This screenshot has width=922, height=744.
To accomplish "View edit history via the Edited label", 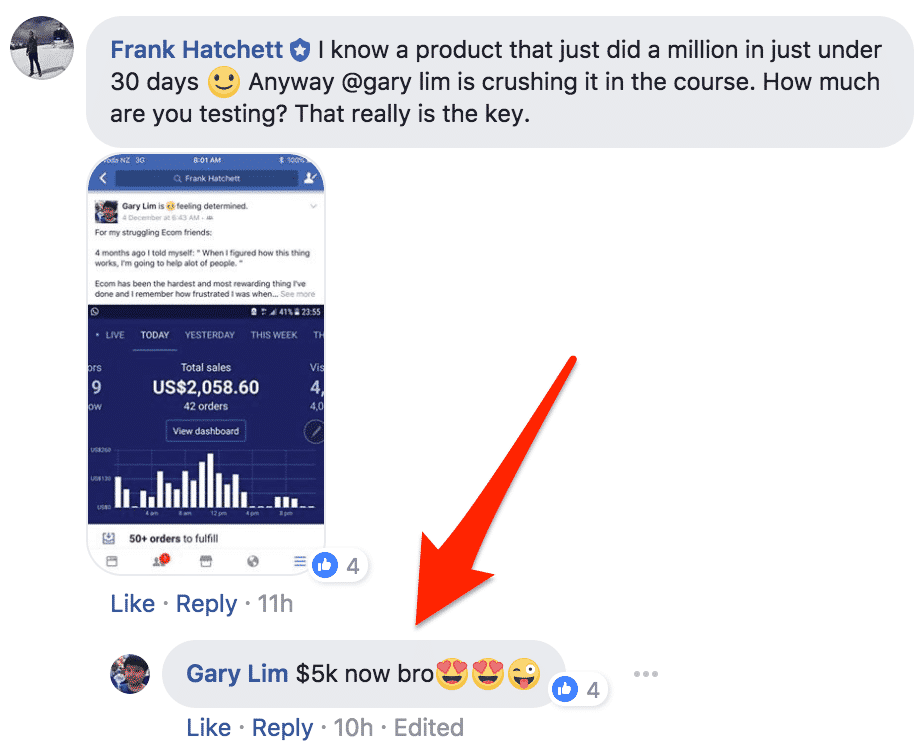I will tap(429, 728).
